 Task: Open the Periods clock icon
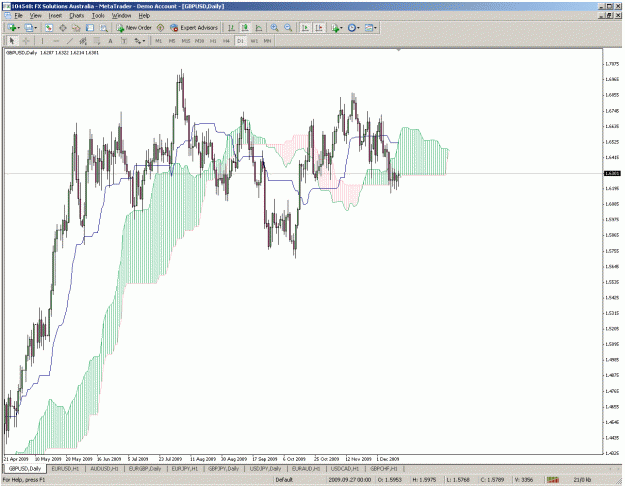(x=352, y=28)
